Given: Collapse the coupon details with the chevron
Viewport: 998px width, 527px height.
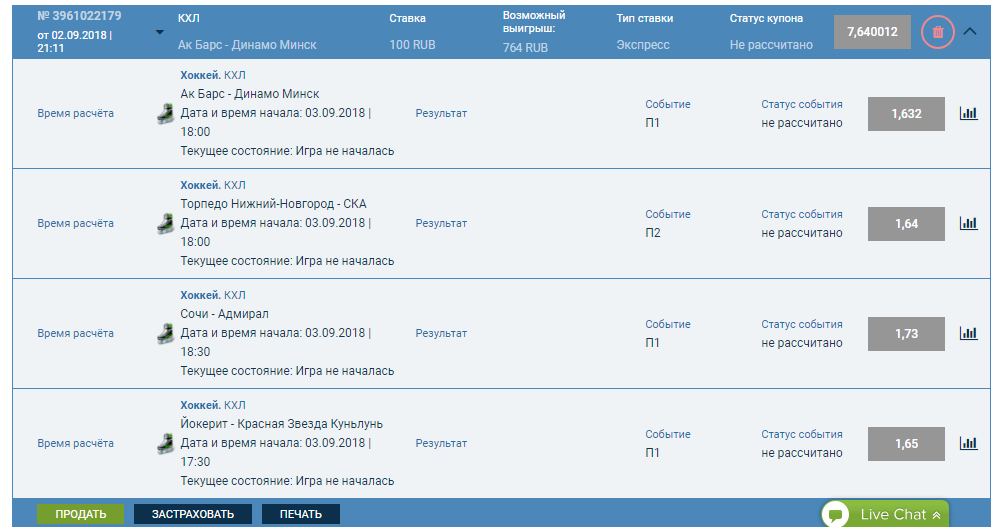Looking at the screenshot, I should tap(969, 31).
